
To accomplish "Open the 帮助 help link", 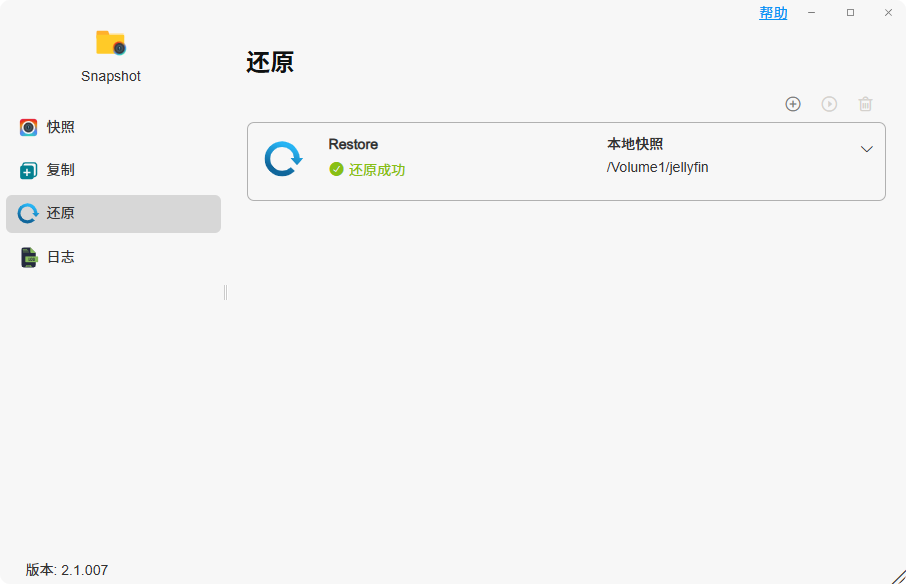I will [x=773, y=12].
